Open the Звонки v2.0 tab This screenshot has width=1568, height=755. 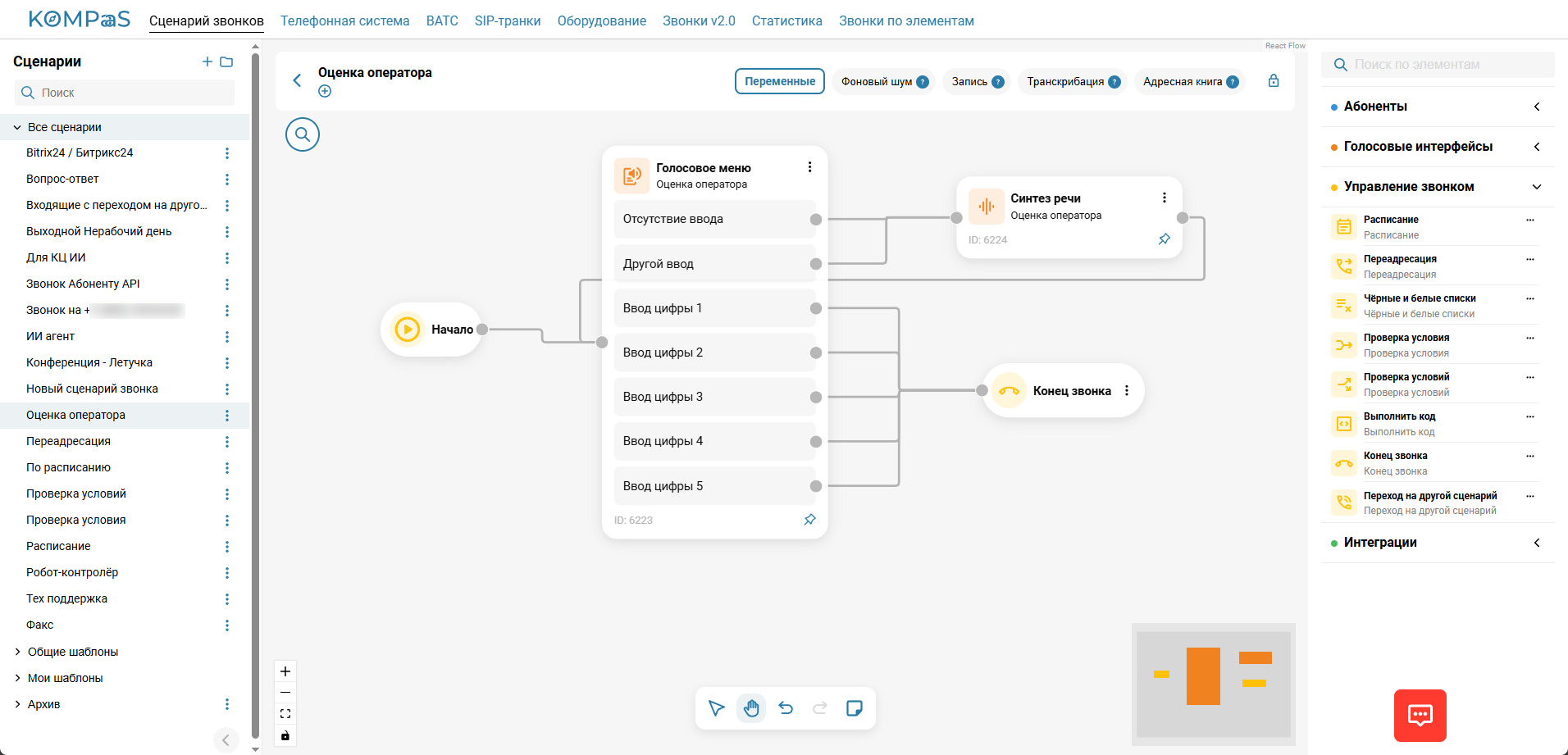(x=699, y=20)
